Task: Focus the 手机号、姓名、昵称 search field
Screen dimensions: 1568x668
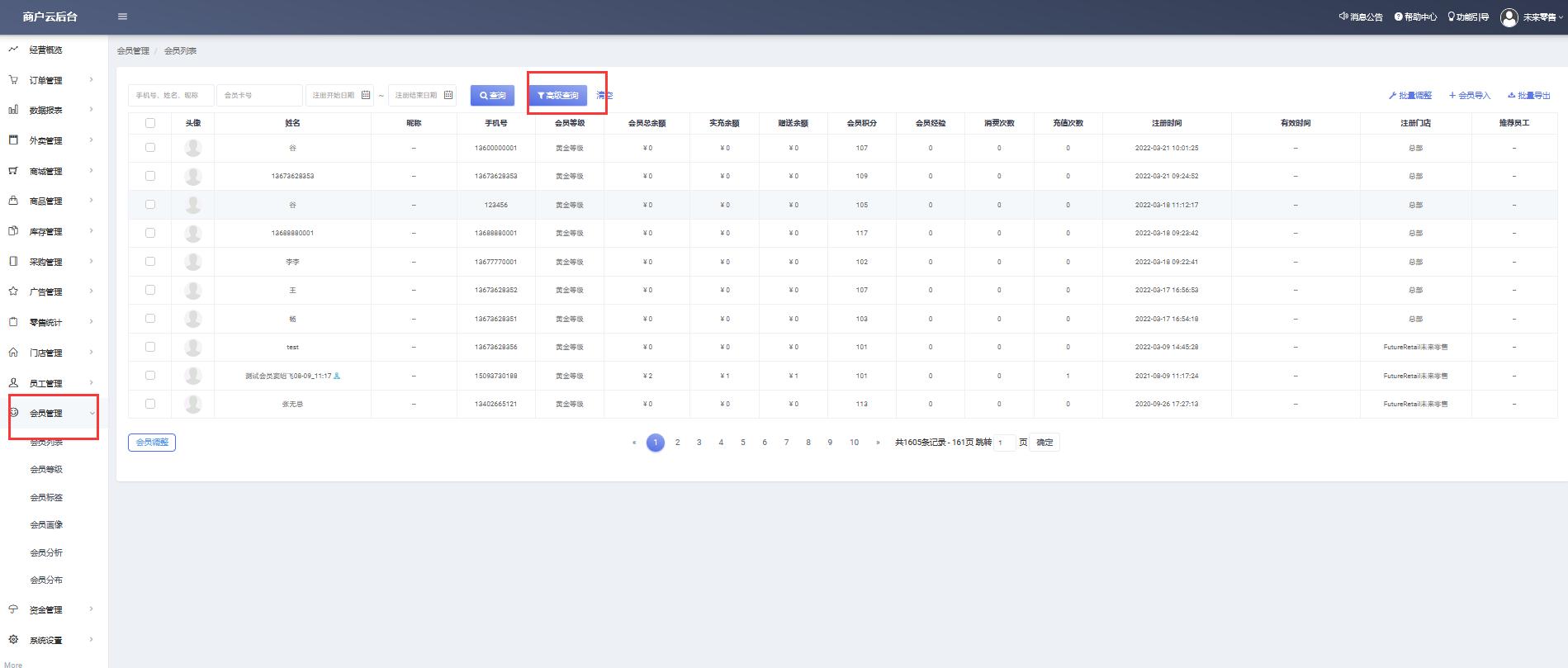Action: point(171,96)
